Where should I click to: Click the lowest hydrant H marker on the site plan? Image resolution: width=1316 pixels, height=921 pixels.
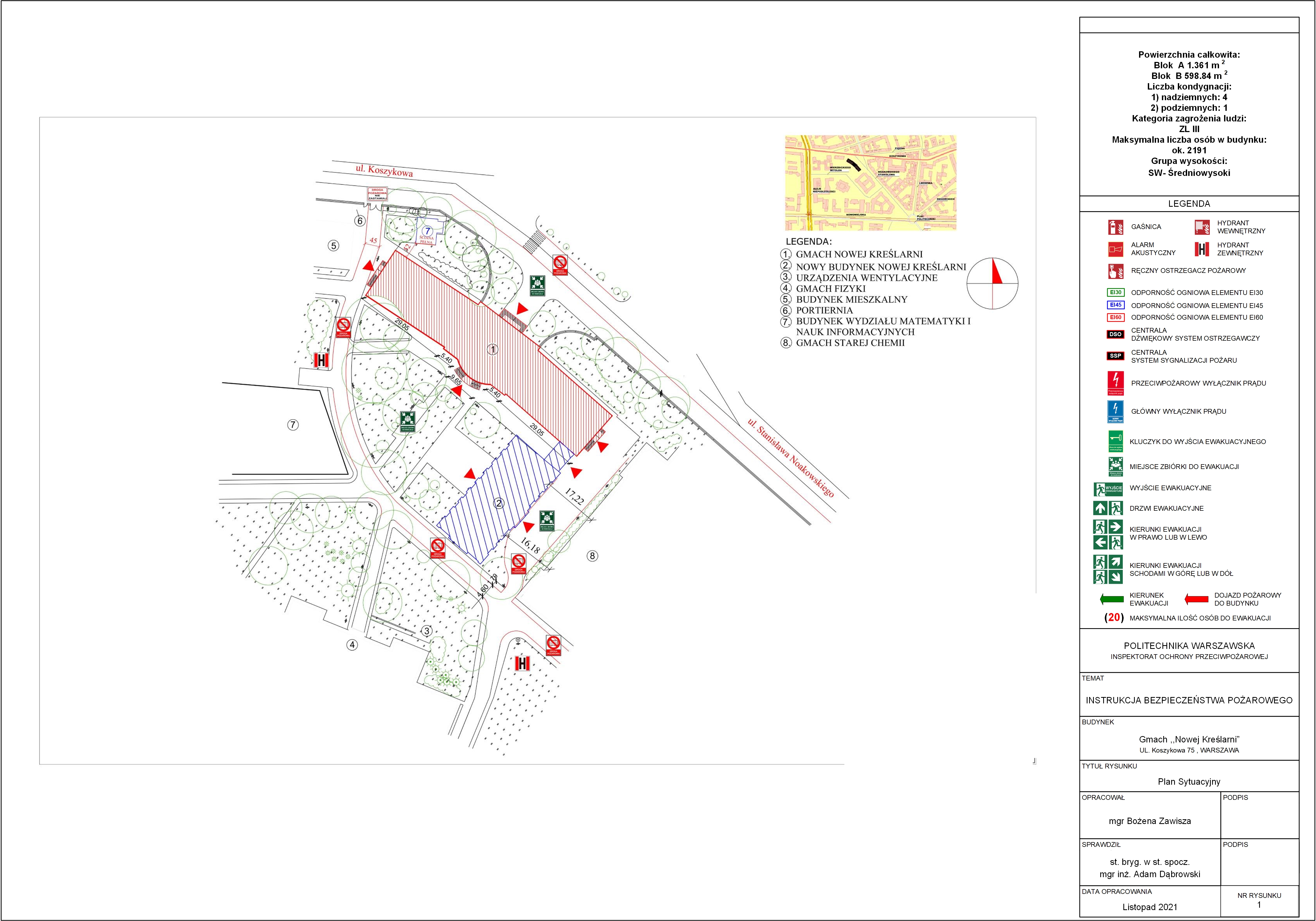[x=522, y=664]
